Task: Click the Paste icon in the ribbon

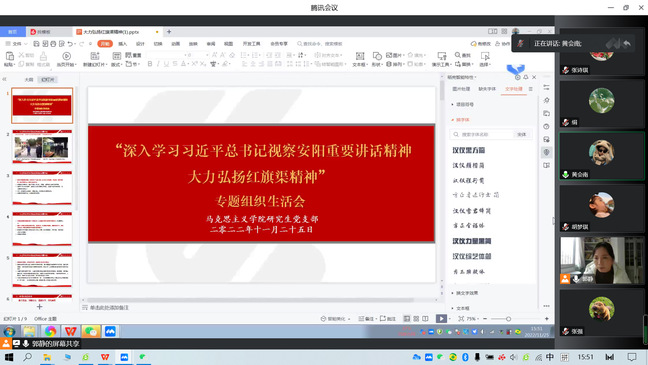Action: [x=10, y=56]
